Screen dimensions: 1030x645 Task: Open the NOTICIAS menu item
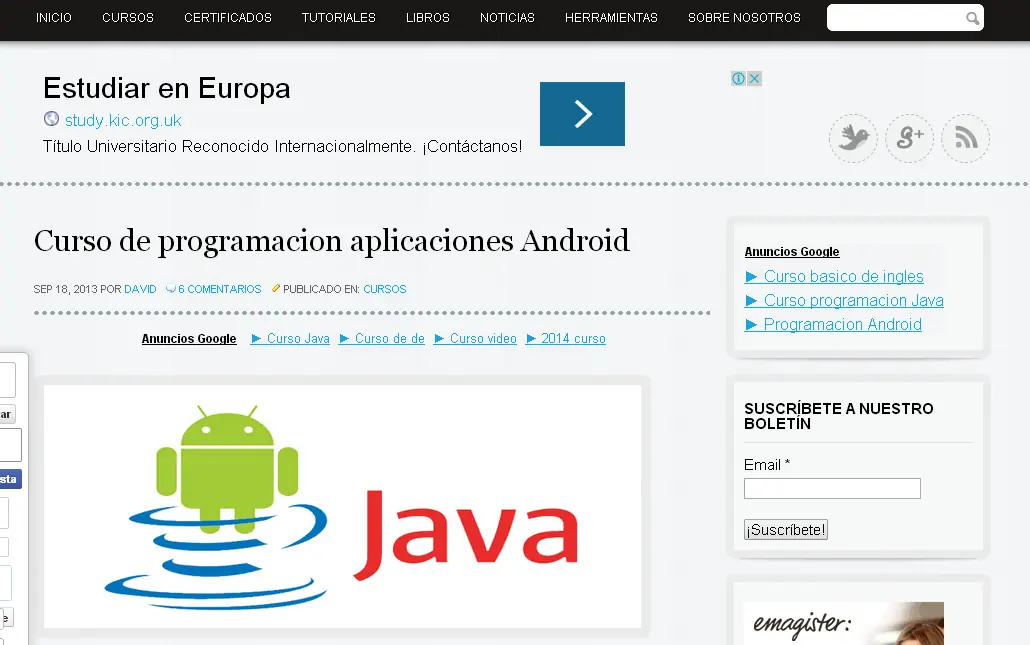pyautogui.click(x=507, y=18)
